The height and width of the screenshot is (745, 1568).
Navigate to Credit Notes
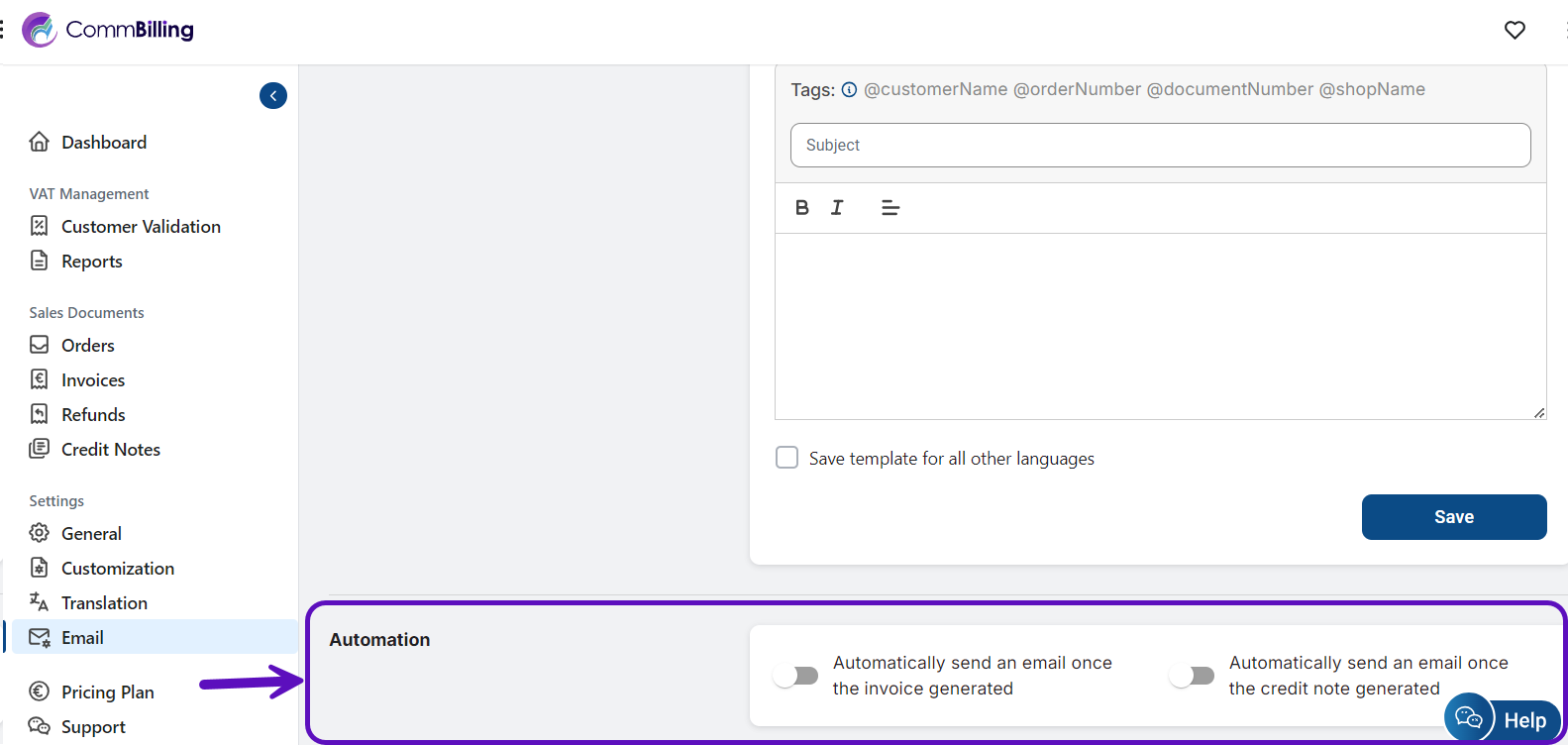pos(110,450)
